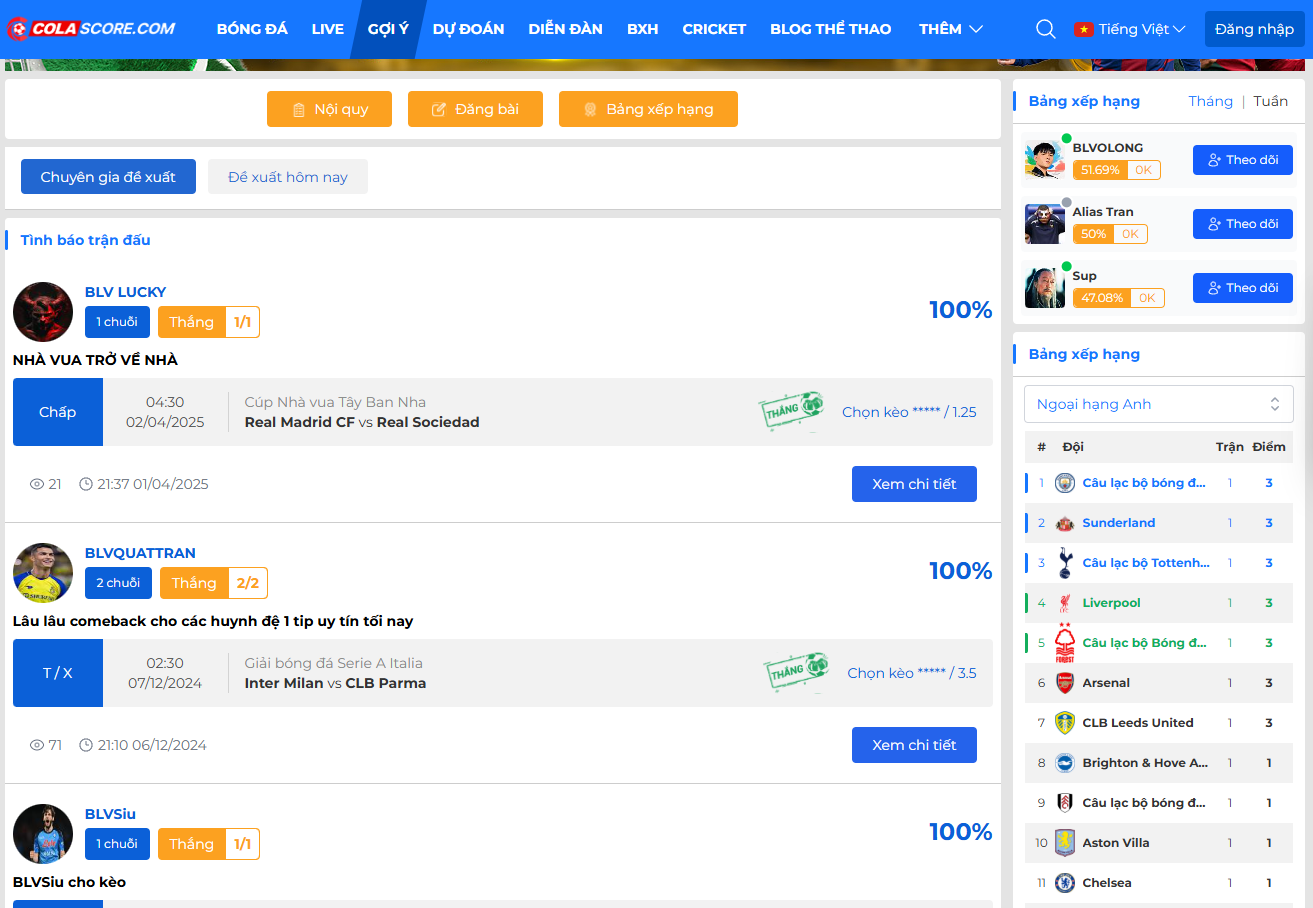
Task: Click the Thắng stamp on Real Madrid match
Action: (792, 411)
